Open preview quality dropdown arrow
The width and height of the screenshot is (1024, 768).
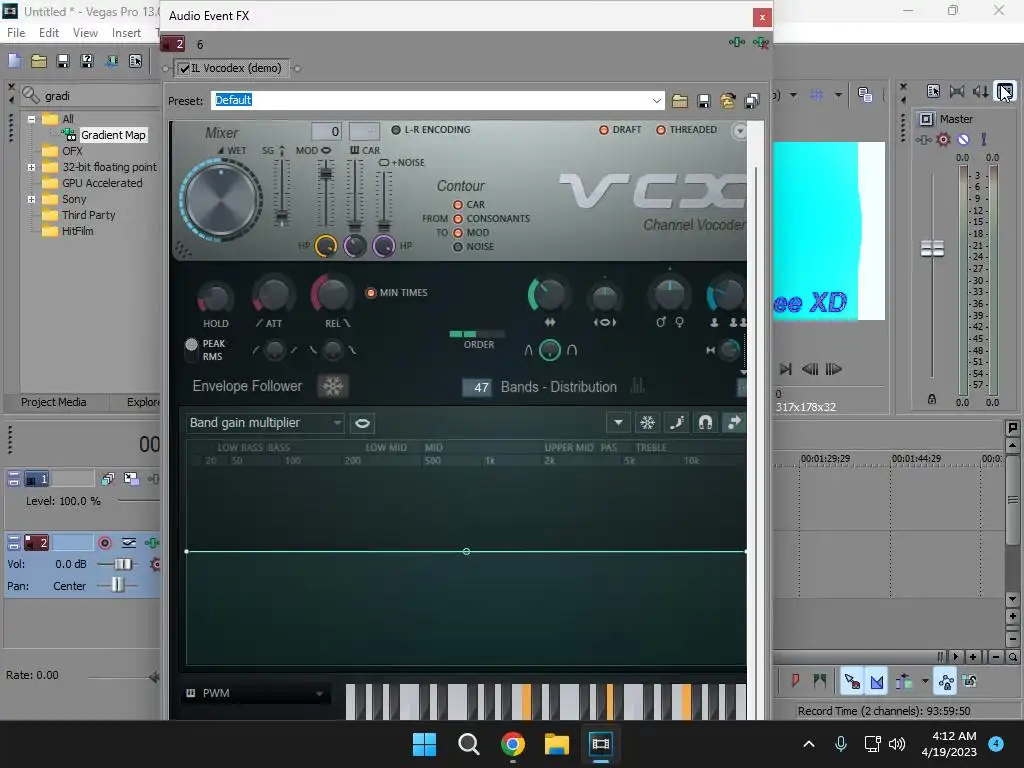click(x=793, y=95)
